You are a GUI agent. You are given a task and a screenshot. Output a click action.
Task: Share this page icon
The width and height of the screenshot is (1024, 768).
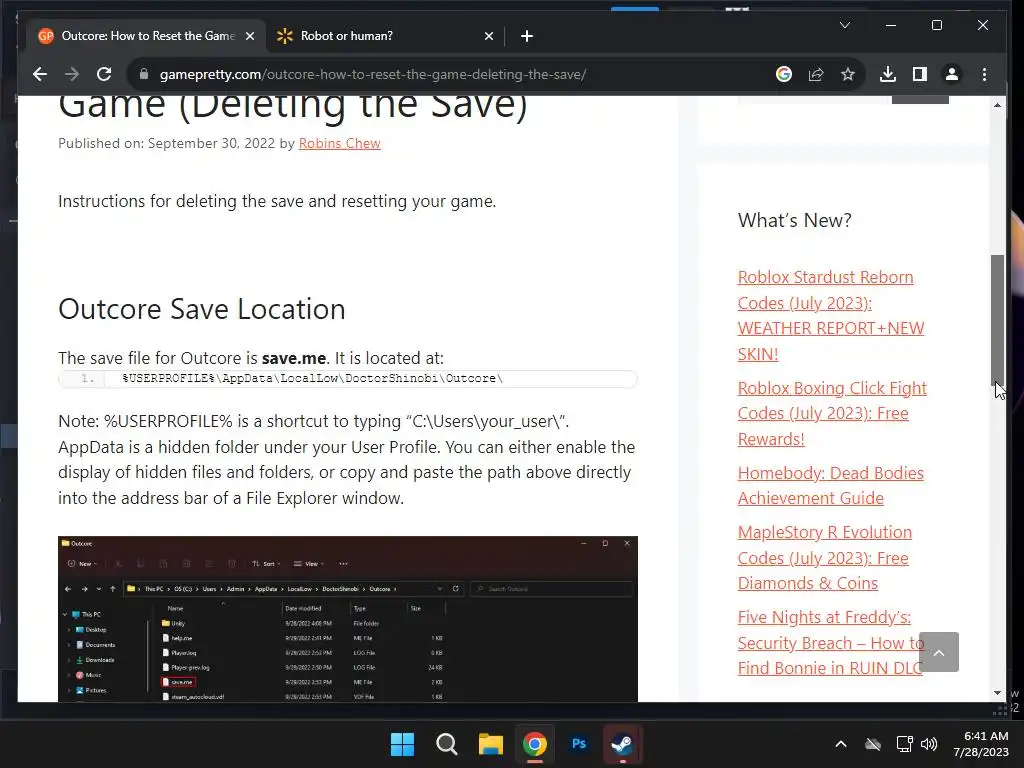[816, 74]
